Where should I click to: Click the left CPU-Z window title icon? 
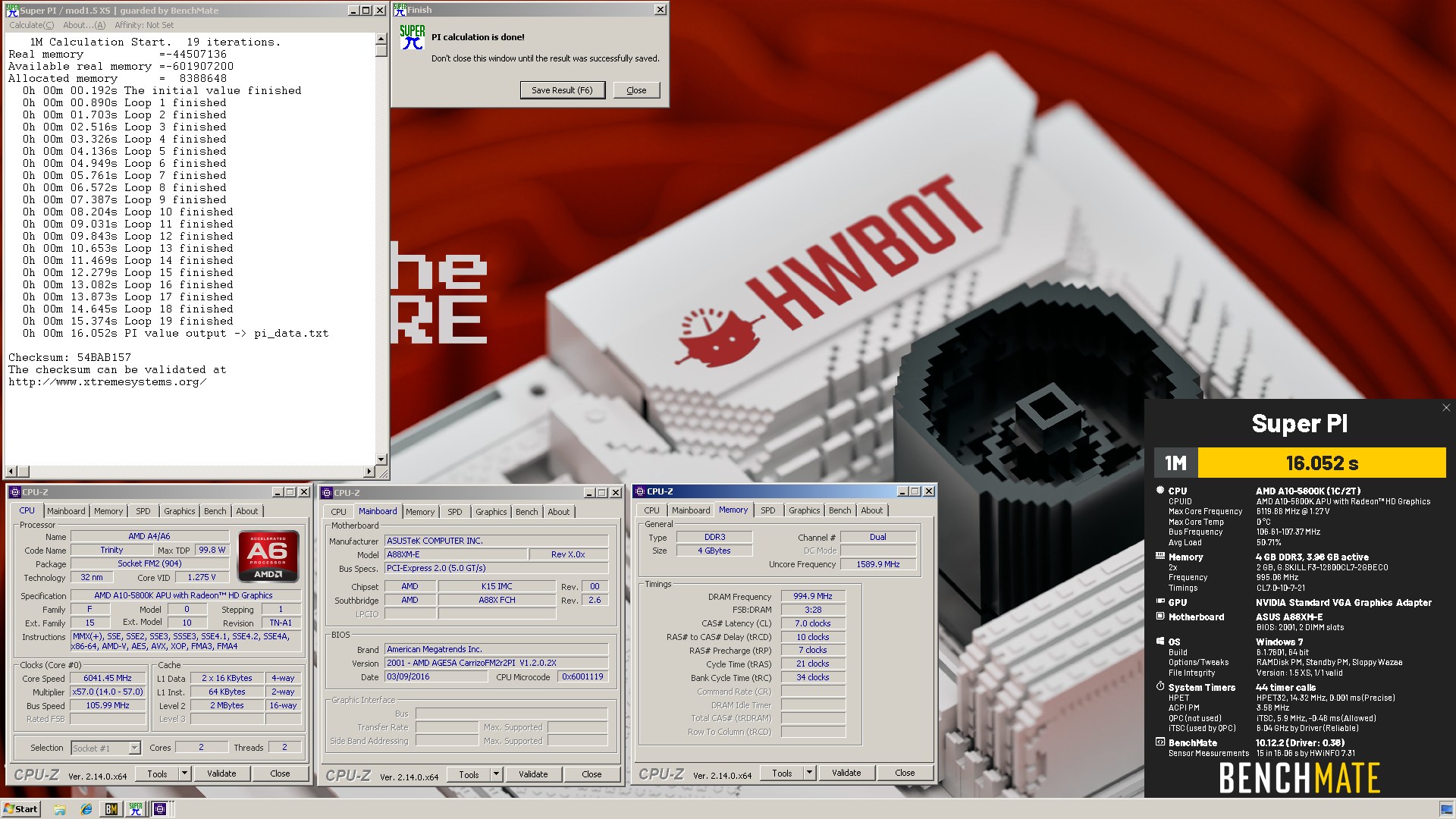point(15,492)
